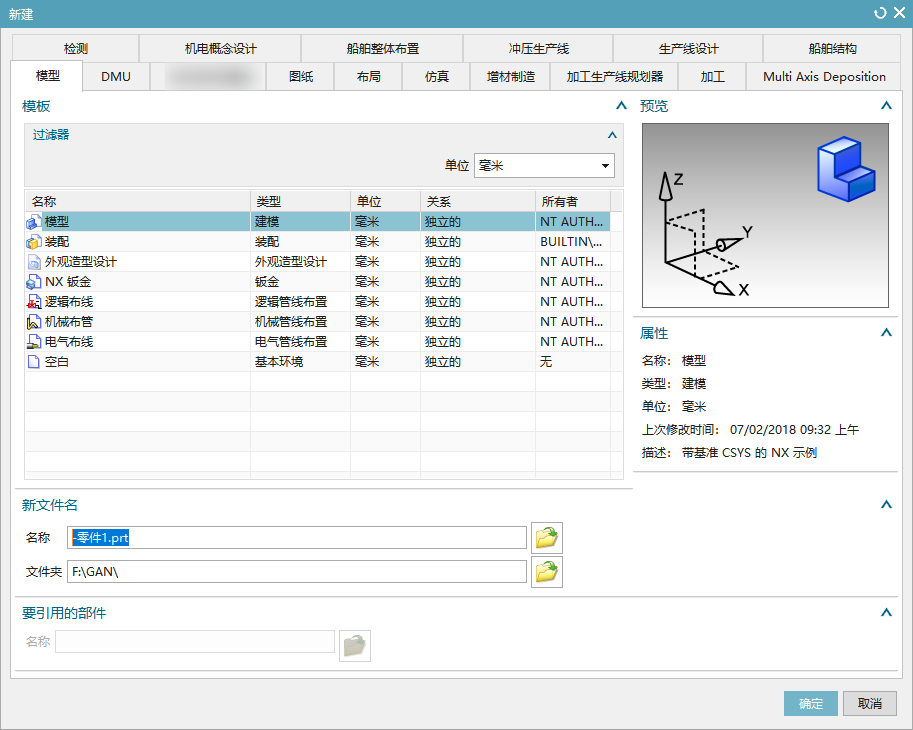Click the 名称 file name input field

(x=297, y=538)
